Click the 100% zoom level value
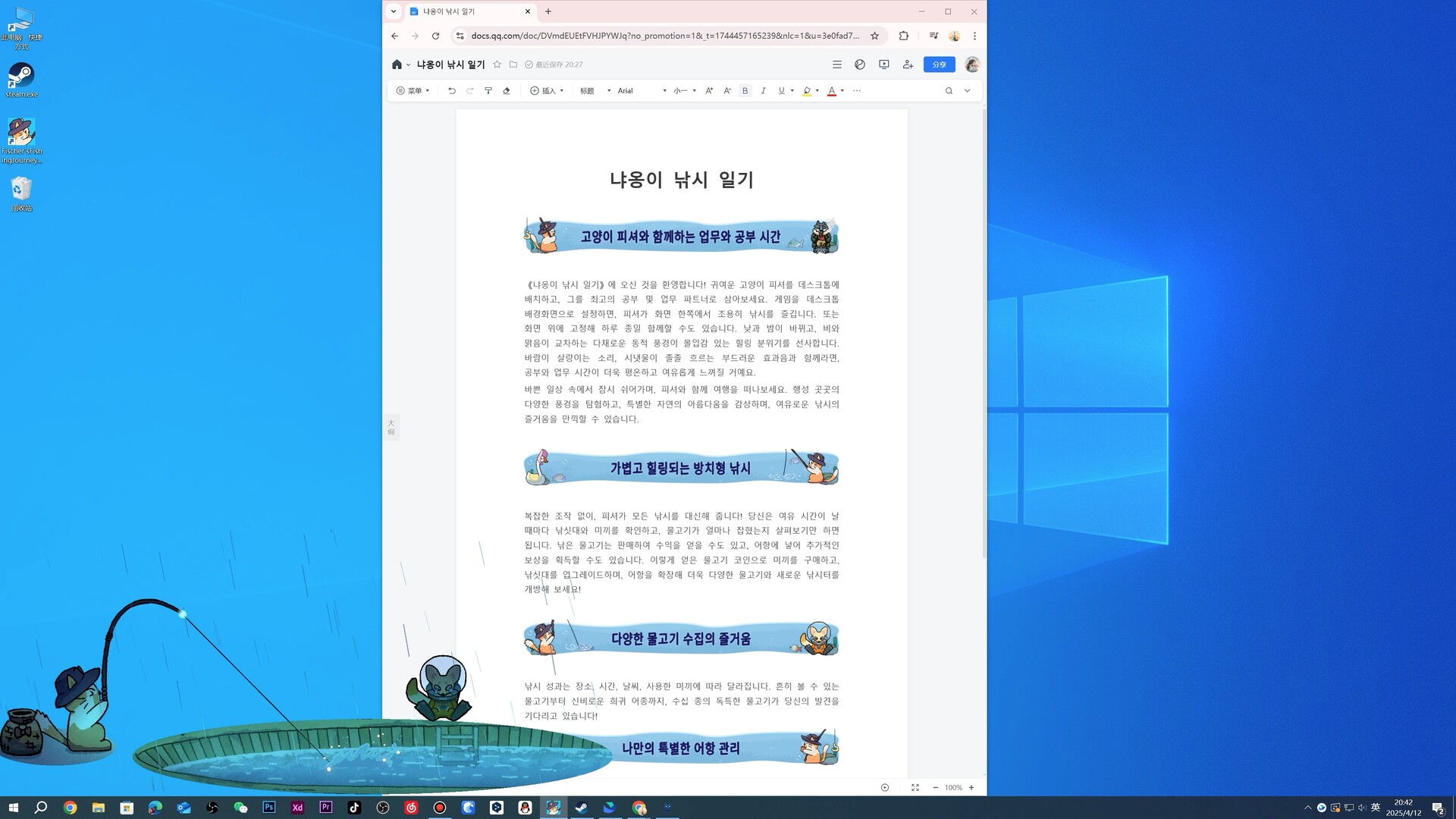Screen dimensions: 1456x819 point(953,788)
